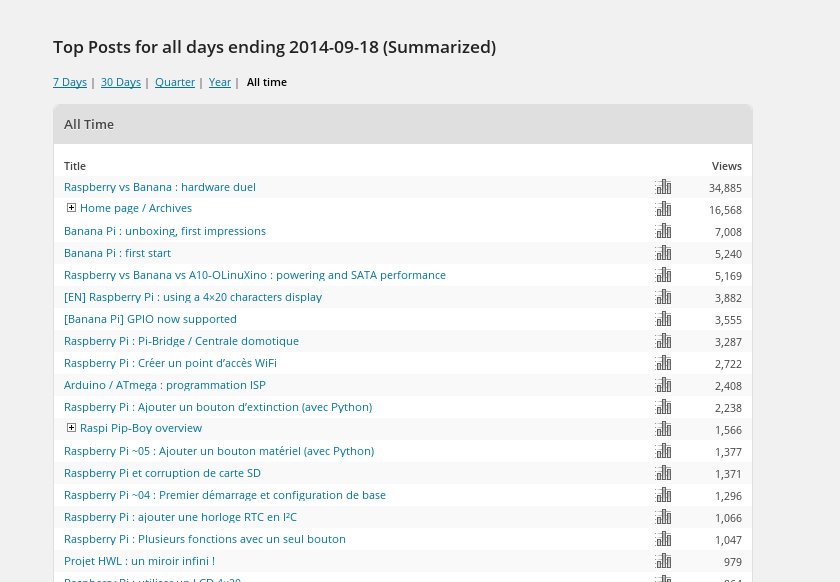Click the All Time panel header
840x582 pixels.
(x=402, y=125)
